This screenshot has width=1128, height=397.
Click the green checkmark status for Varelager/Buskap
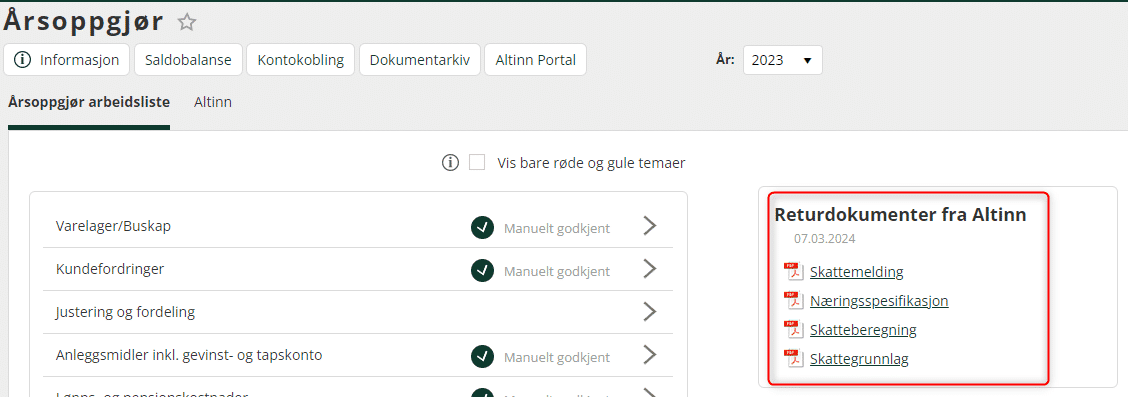[x=483, y=228]
